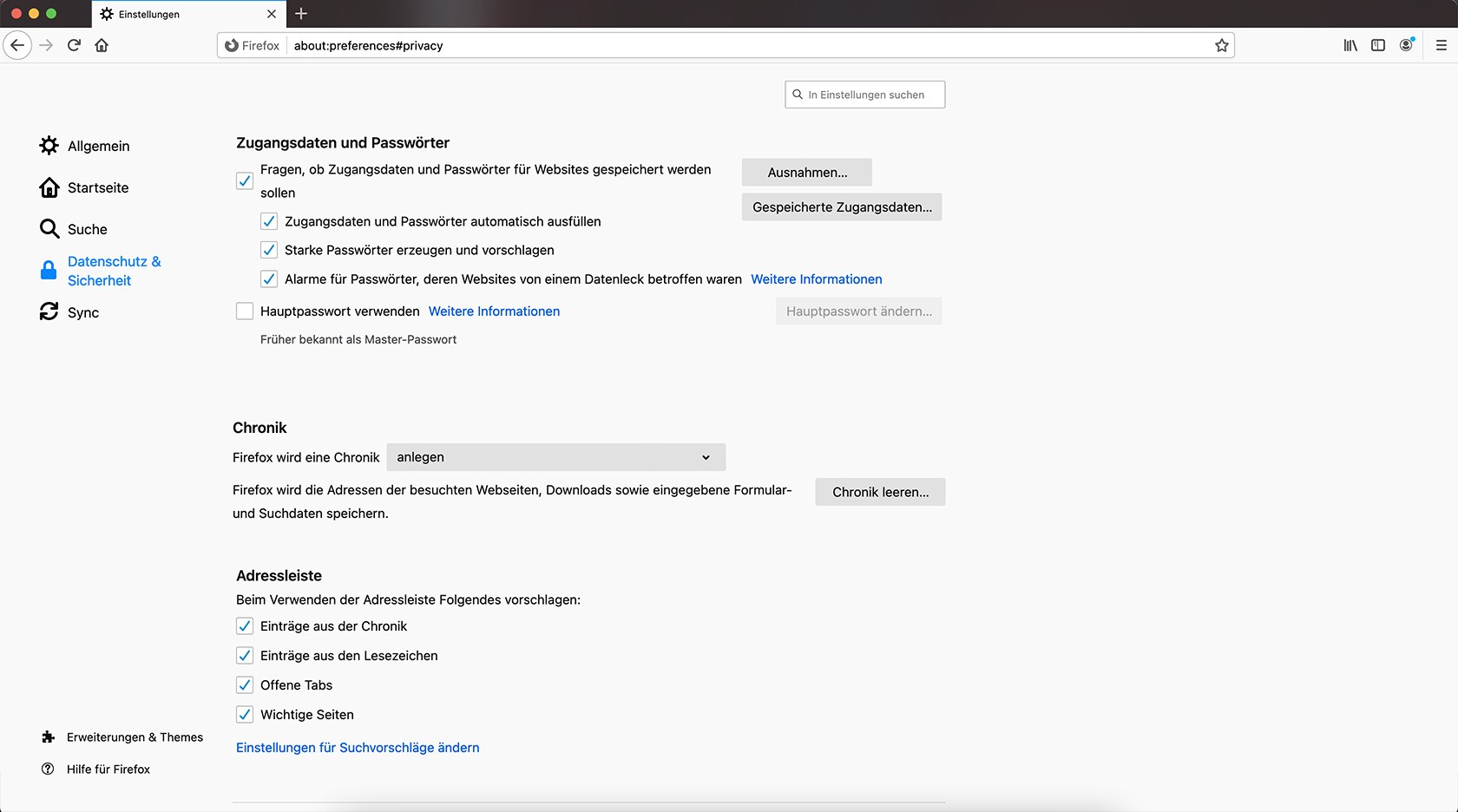
Task: Click the Hauptpasswort ändern... button
Action: pyautogui.click(x=859, y=311)
